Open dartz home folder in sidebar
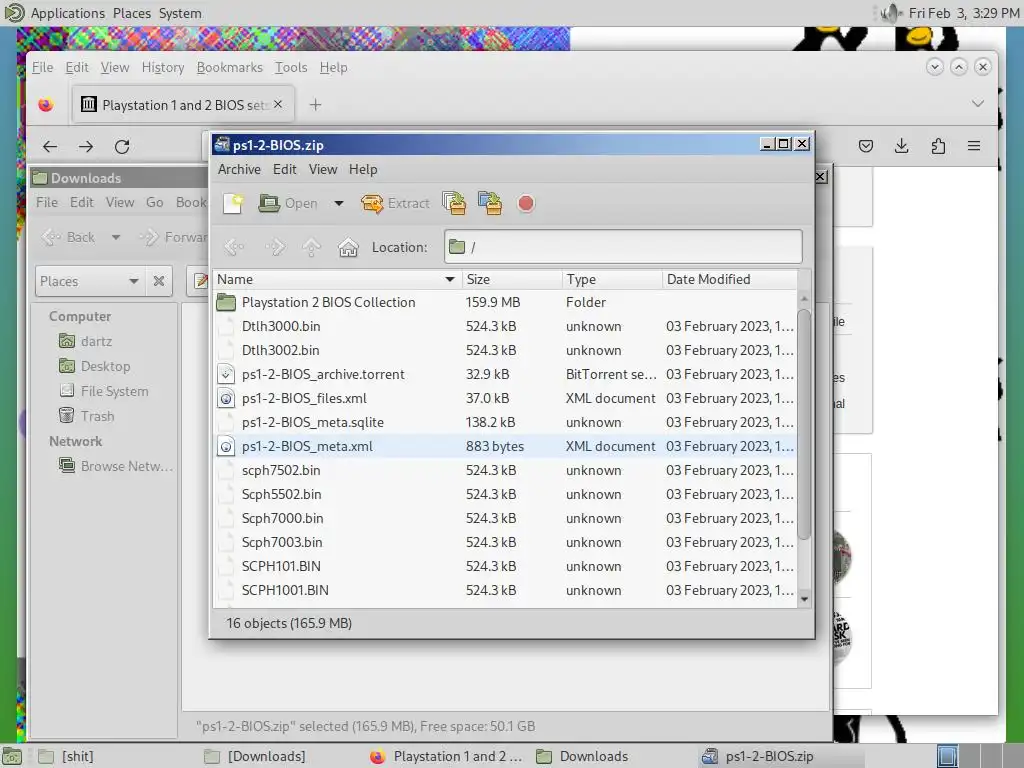The width and height of the screenshot is (1024, 768). [86, 342]
